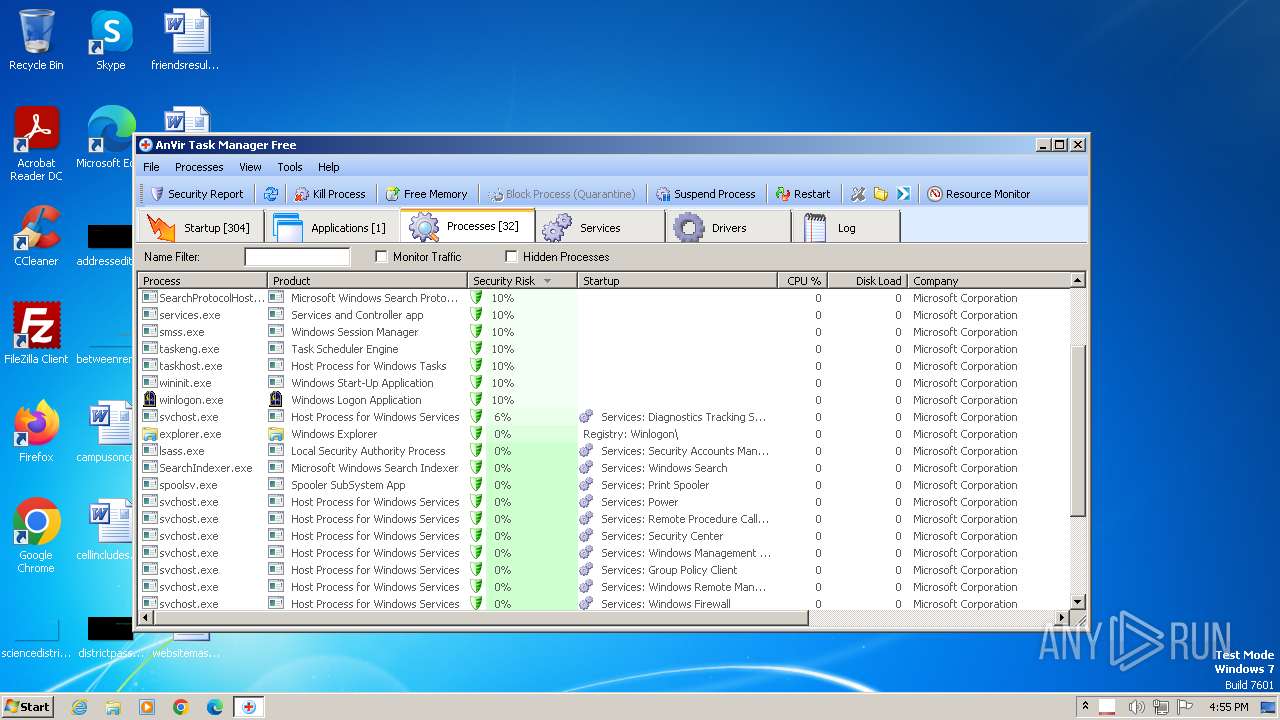Select the taskeng.exe process row
This screenshot has height=720, width=1280.
(604, 349)
